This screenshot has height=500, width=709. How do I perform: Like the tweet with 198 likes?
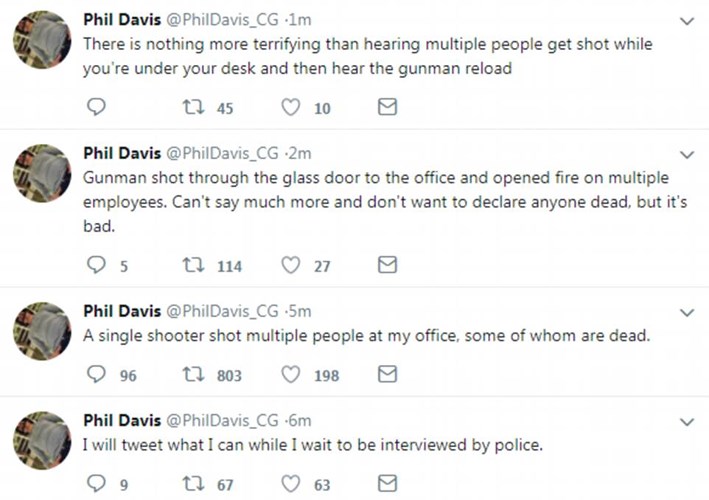tap(292, 375)
